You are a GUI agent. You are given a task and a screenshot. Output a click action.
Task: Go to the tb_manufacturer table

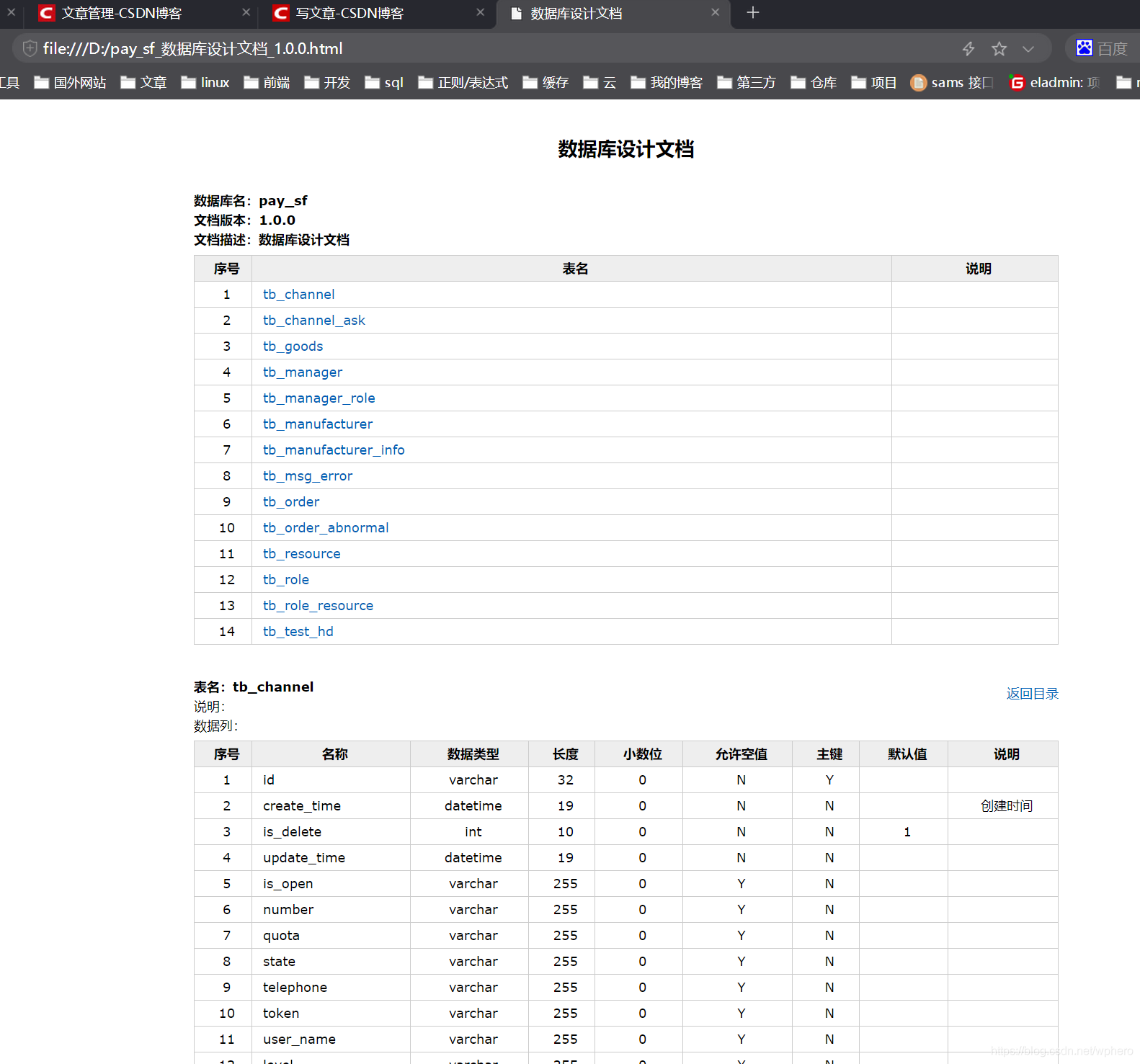tap(318, 424)
